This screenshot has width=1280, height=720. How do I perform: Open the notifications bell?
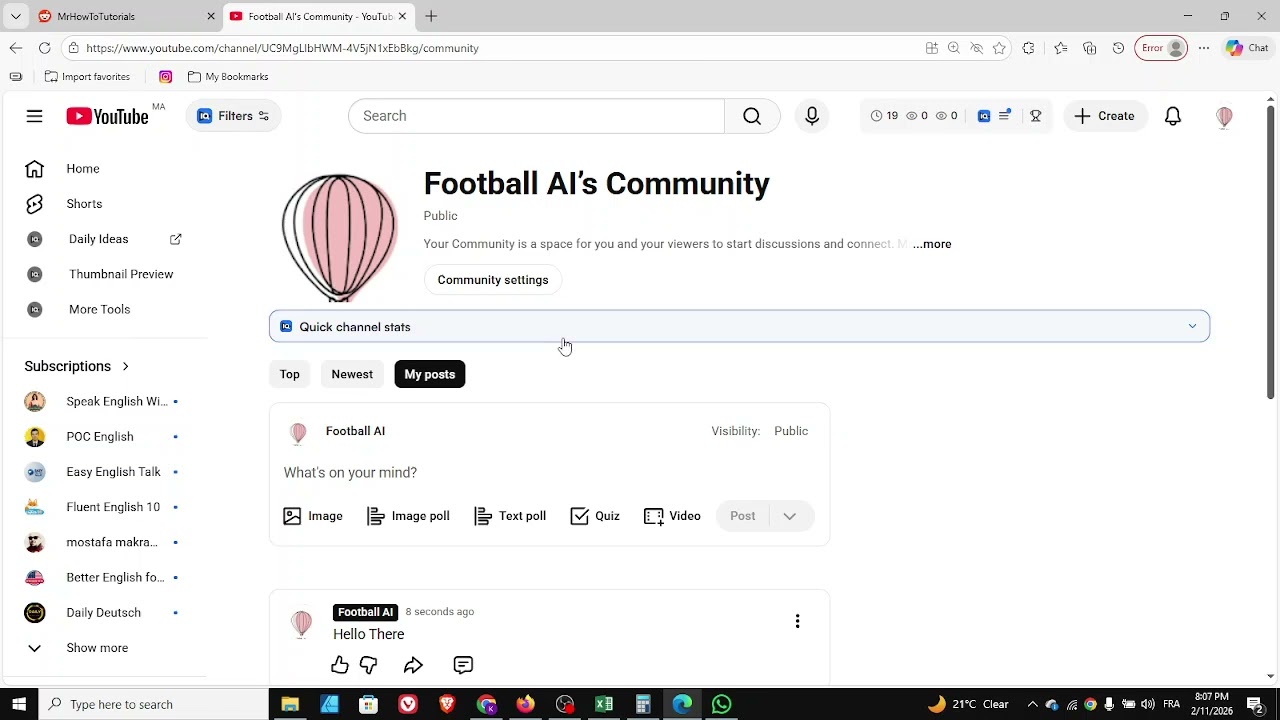tap(1173, 116)
